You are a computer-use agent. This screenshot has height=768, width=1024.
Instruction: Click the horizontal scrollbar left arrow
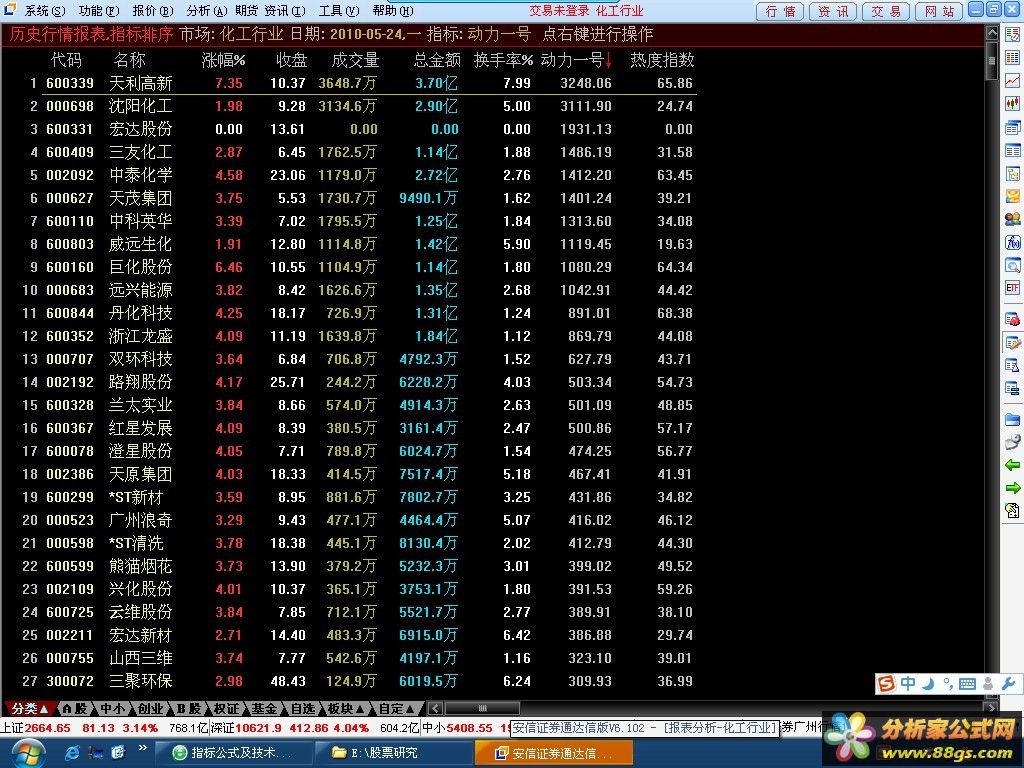436,709
